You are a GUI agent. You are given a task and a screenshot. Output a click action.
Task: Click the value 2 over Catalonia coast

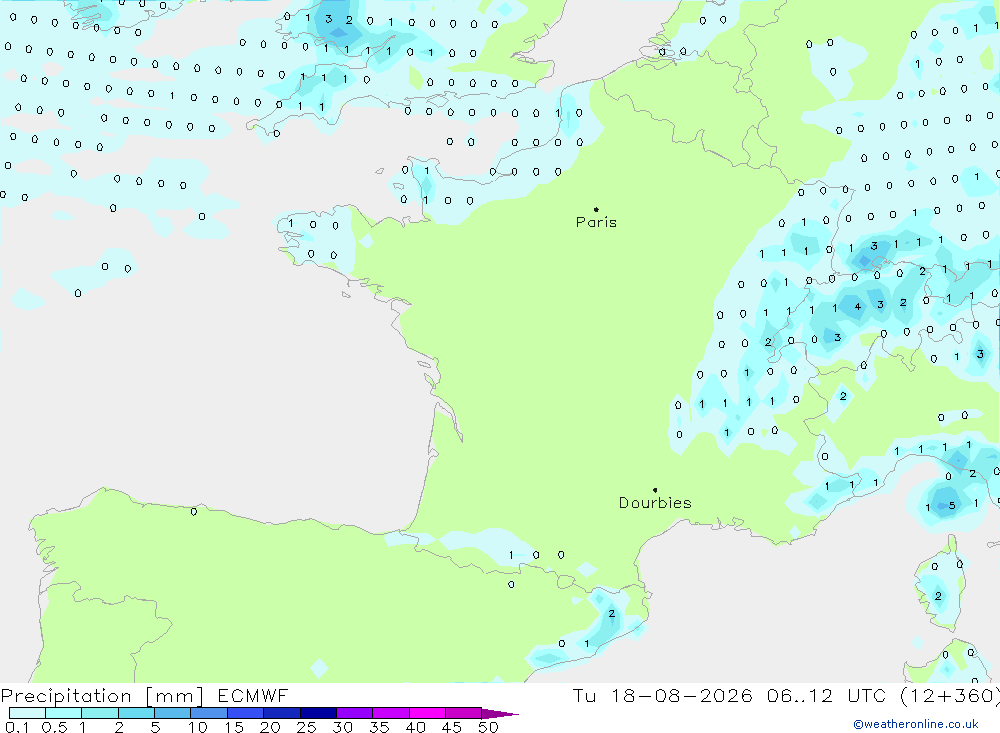(612, 613)
